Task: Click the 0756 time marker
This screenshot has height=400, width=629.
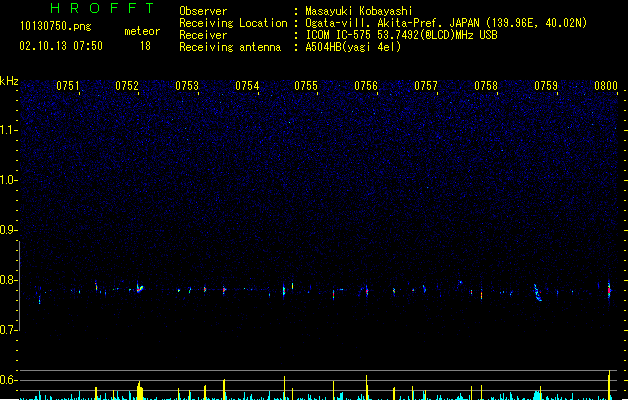Action: 366,86
